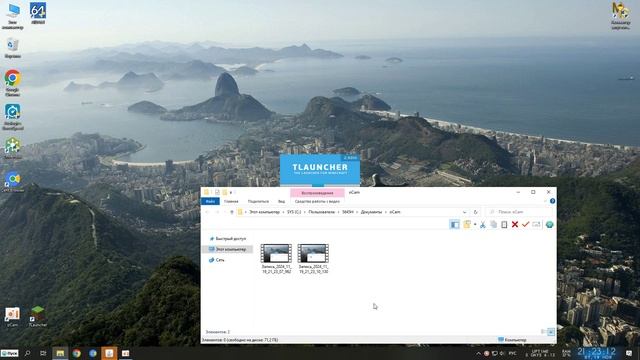Toggle the preview pane toolbar icon
This screenshot has width=640, height=360.
(454, 224)
